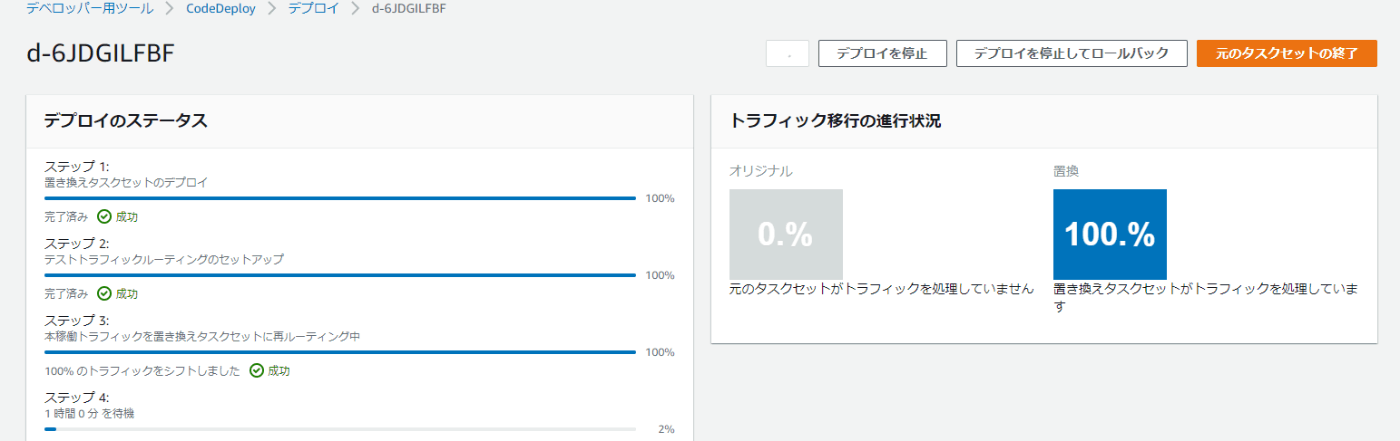Click the 100% value of ステップ 1

pyautogui.click(x=660, y=198)
